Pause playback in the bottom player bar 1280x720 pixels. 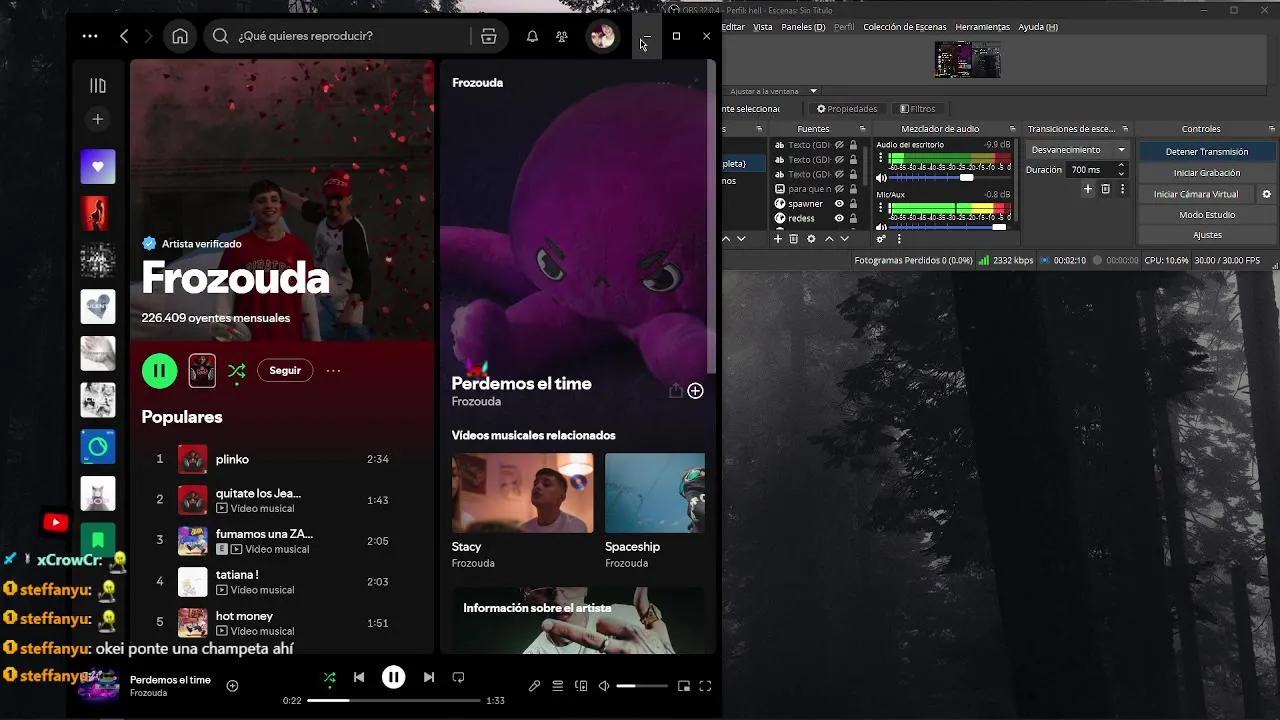pos(394,677)
